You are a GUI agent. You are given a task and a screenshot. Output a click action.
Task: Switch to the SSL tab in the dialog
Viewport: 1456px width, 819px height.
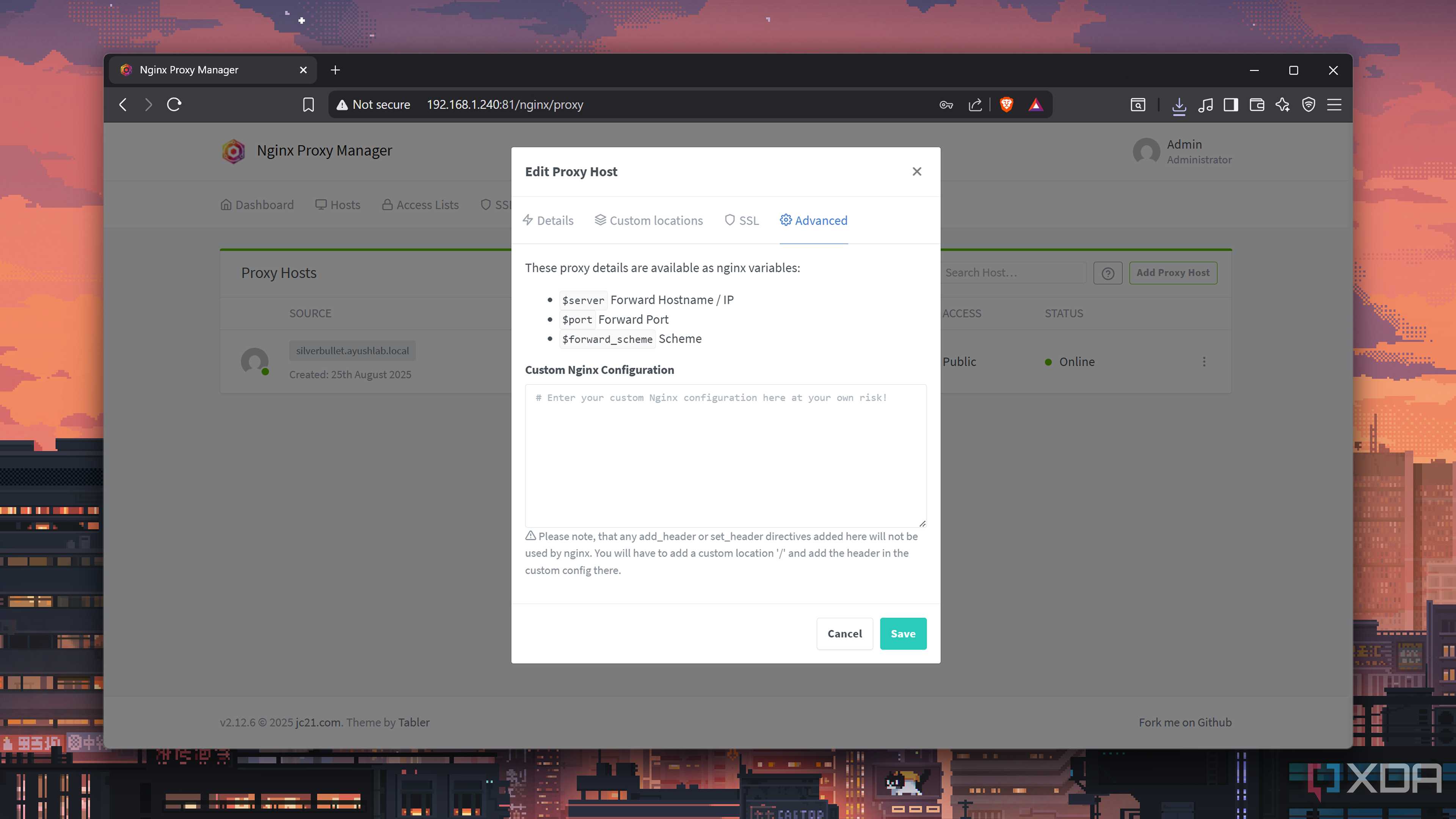pyautogui.click(x=741, y=220)
